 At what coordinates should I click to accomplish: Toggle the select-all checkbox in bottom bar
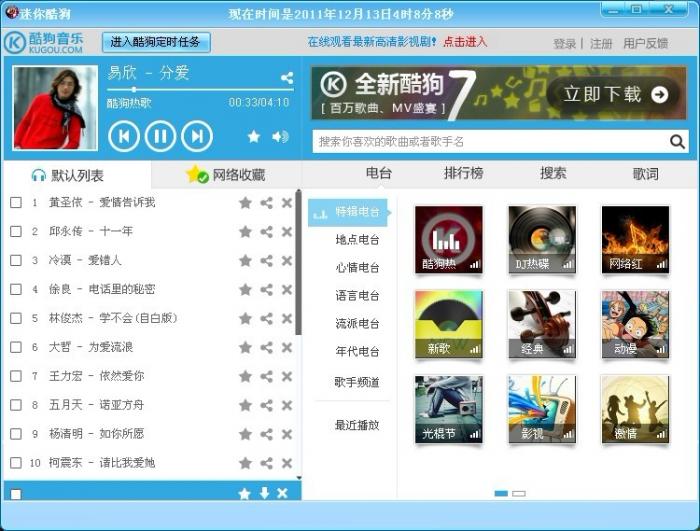point(16,494)
